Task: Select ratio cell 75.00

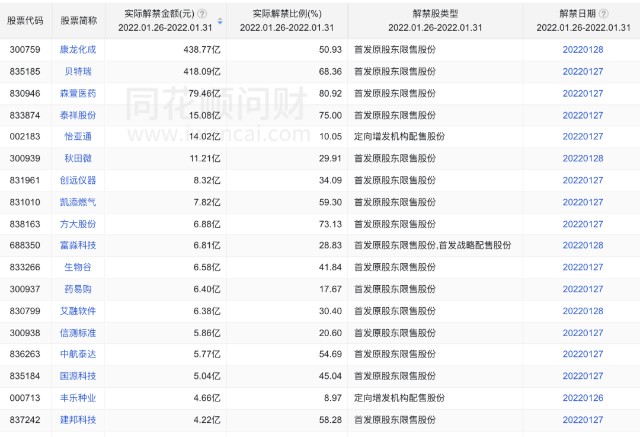Action: tap(330, 115)
